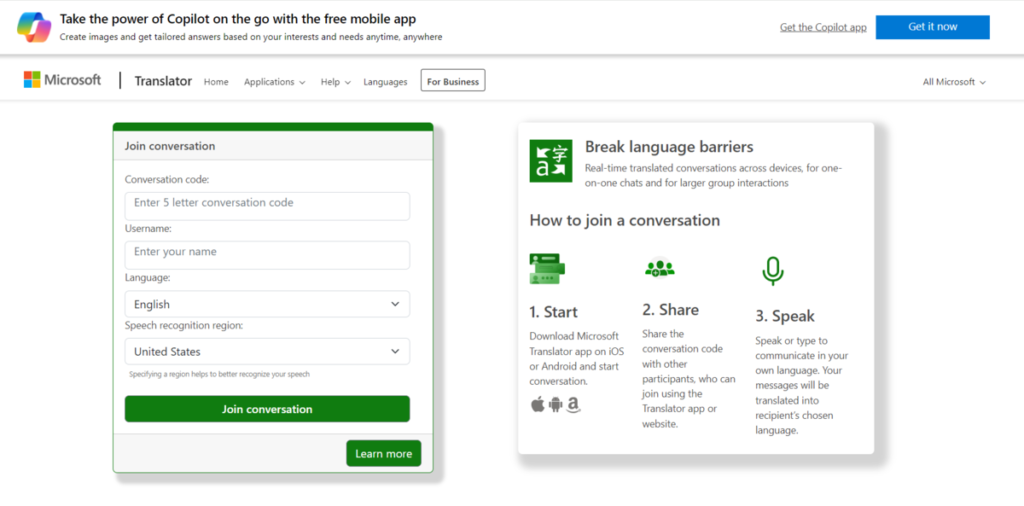Click the Start step chat icon
Screen dimensions: 1024x506
click(547, 268)
